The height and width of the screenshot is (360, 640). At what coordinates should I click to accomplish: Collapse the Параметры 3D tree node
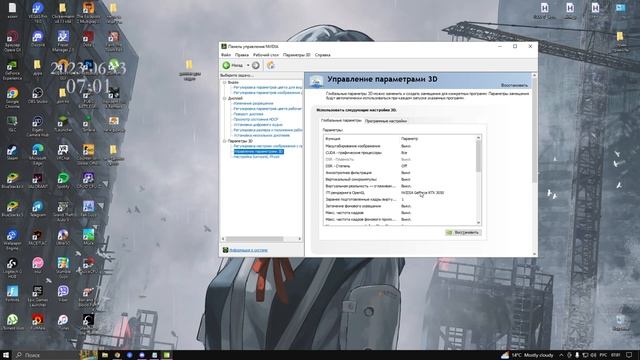pyautogui.click(x=224, y=141)
